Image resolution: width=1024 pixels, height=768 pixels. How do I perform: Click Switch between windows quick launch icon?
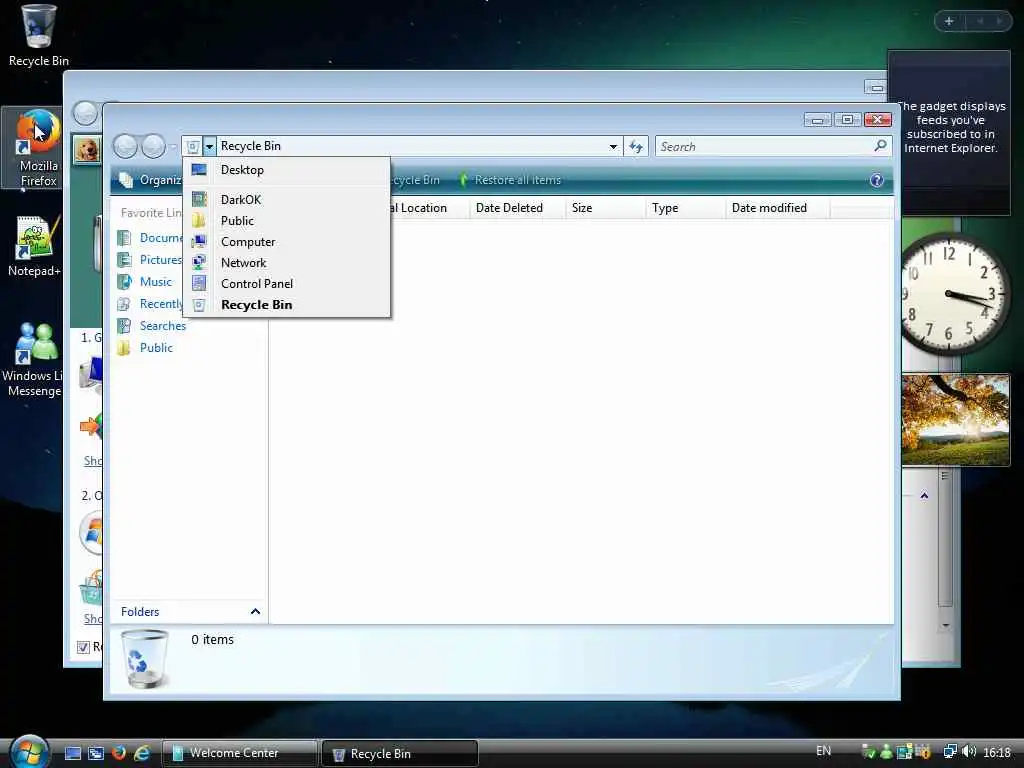click(x=96, y=753)
